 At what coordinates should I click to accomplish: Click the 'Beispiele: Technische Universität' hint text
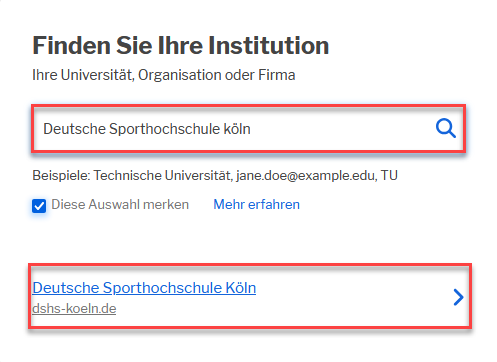132,175
